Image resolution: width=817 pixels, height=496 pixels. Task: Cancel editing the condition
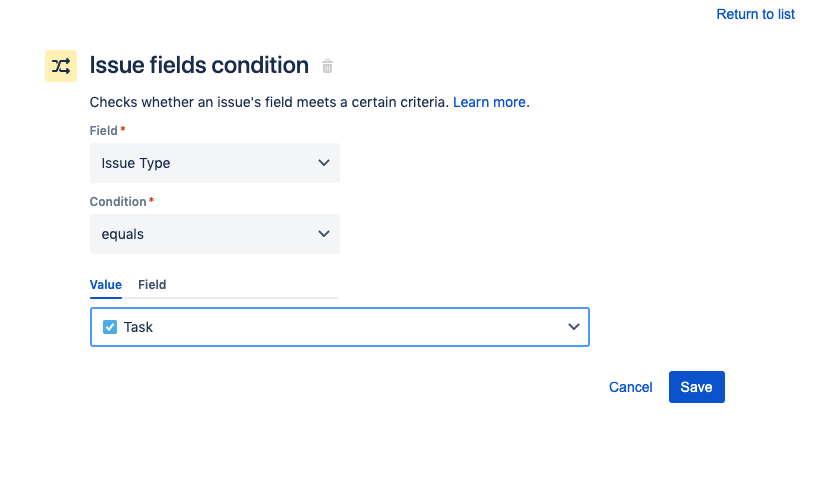(x=630, y=387)
